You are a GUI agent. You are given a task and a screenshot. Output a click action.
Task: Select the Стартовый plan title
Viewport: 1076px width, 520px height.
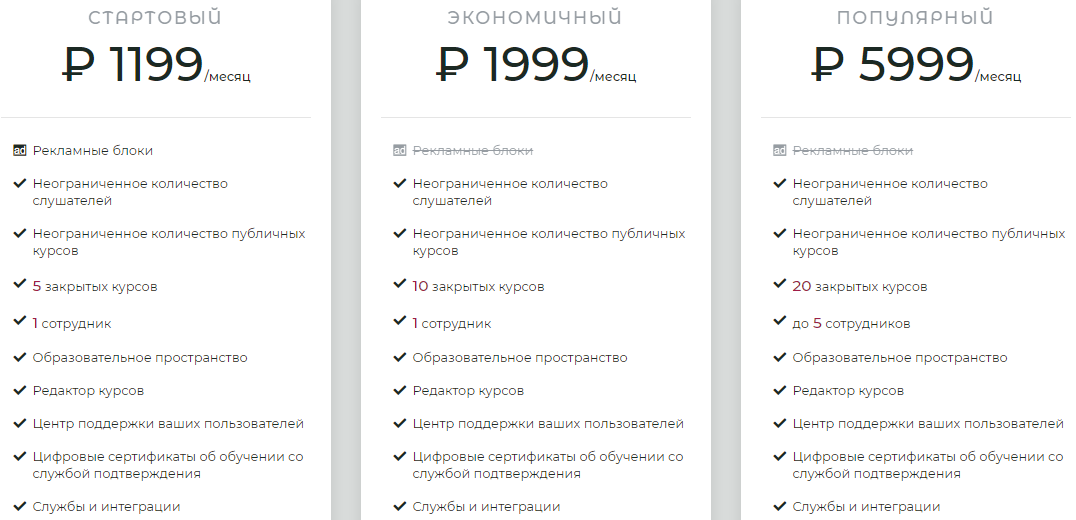click(155, 18)
